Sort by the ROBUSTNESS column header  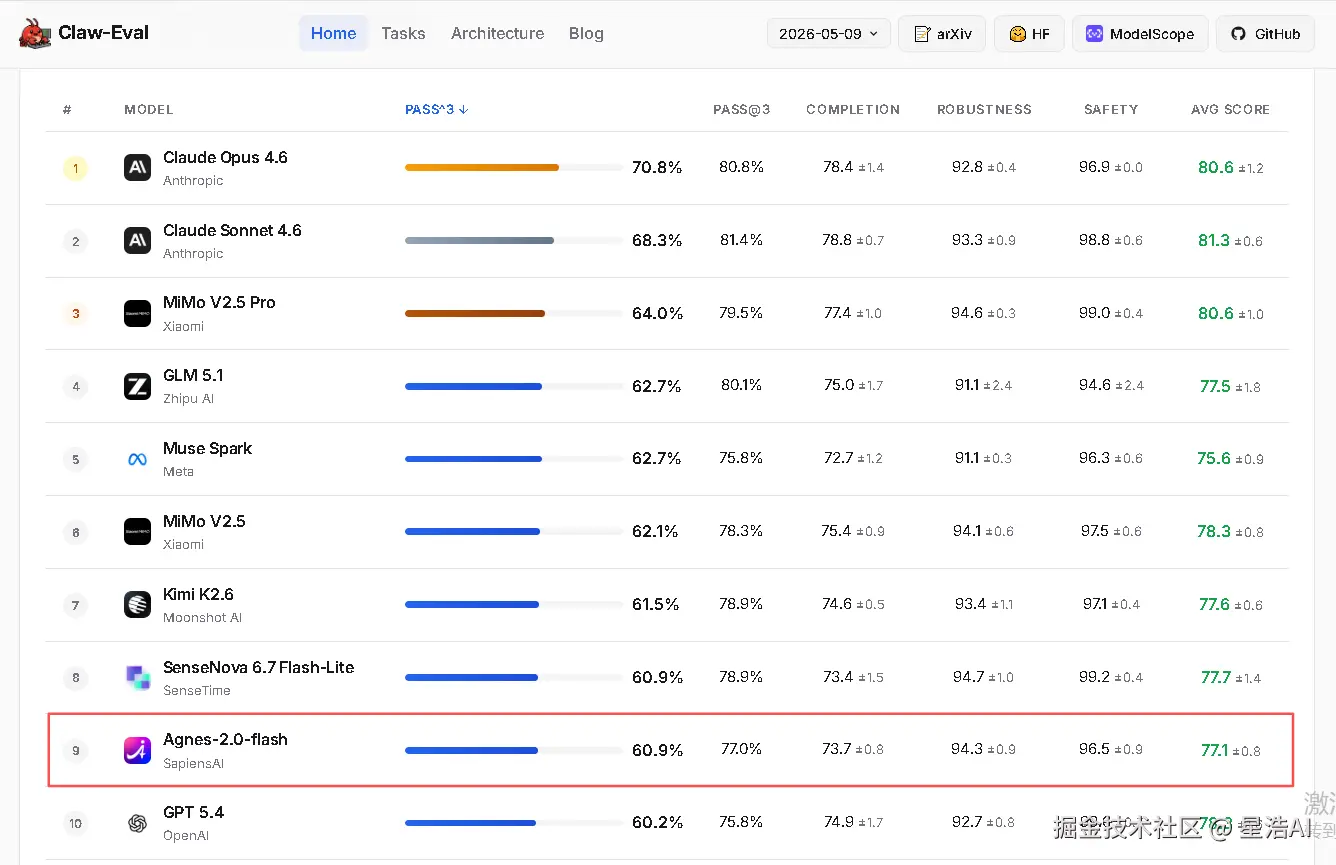984,109
